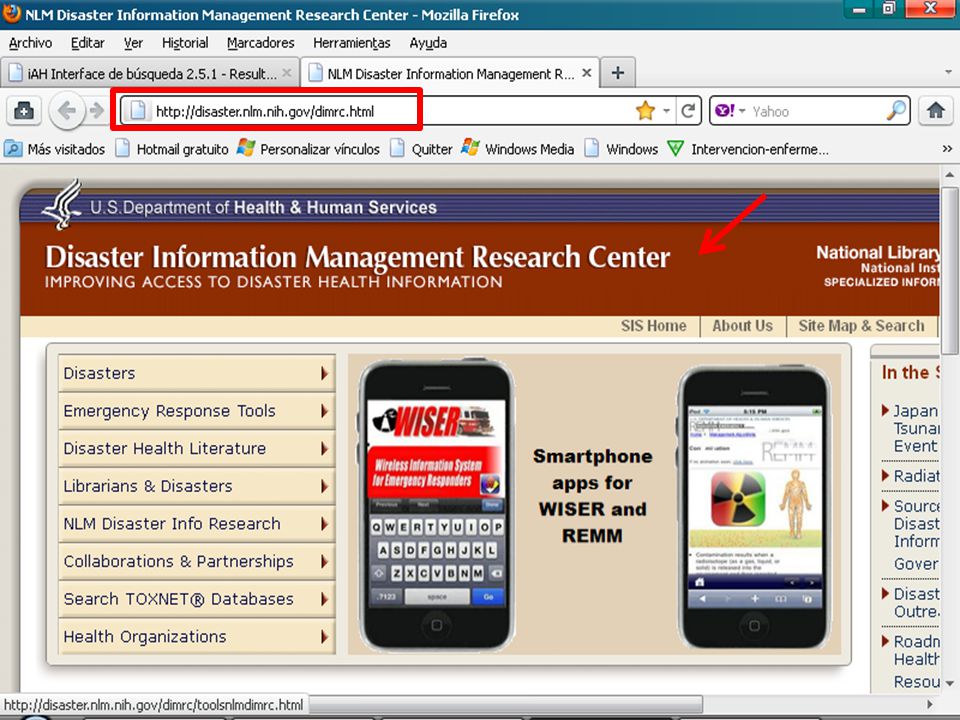Go to SIS Home
Image resolution: width=960 pixels, height=720 pixels.
[653, 326]
